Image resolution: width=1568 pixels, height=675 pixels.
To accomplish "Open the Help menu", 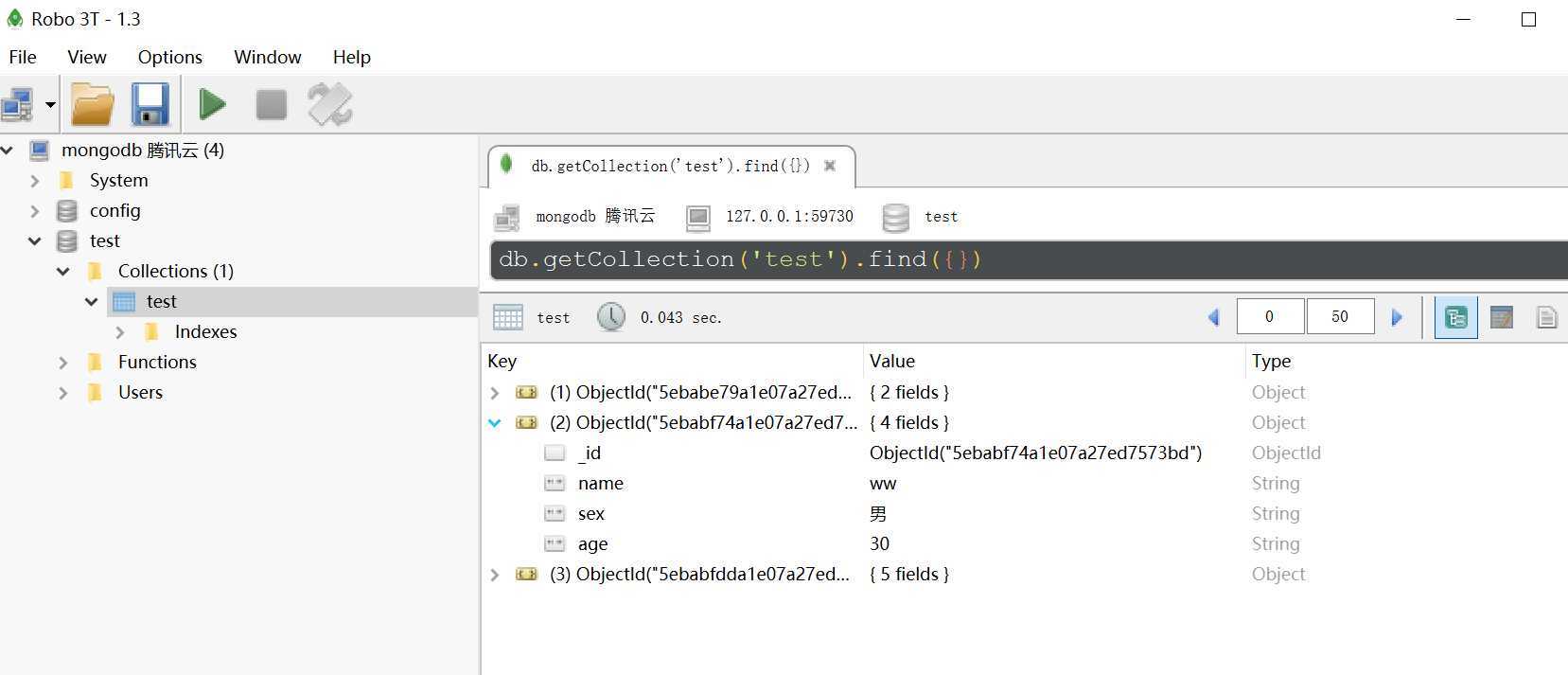I will click(x=352, y=57).
